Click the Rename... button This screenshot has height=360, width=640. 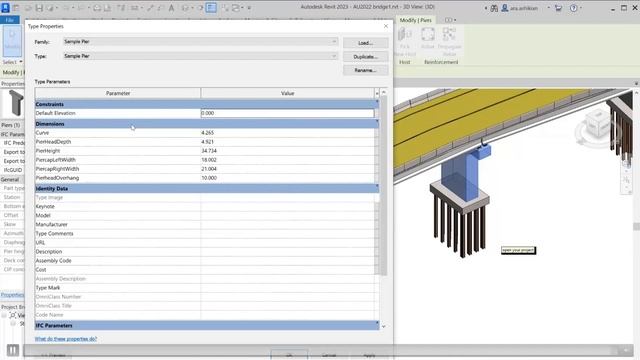[365, 70]
